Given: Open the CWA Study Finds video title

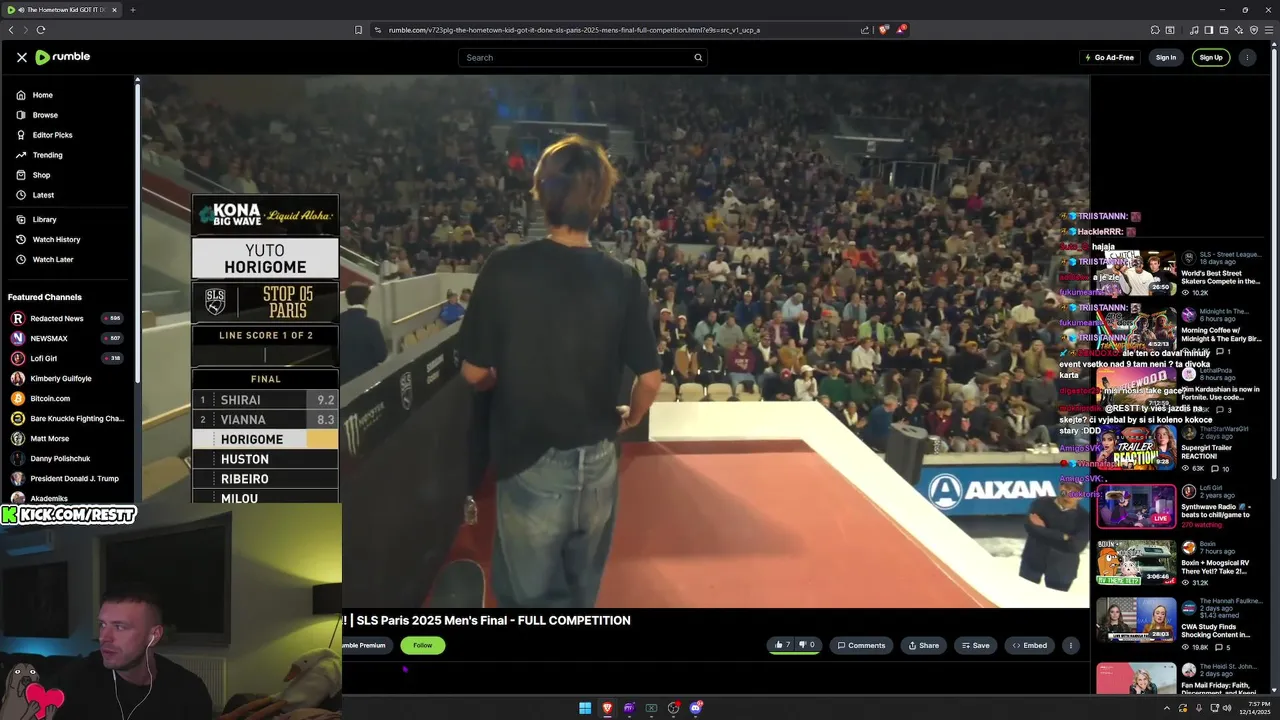Looking at the screenshot, I should pos(1215,631).
